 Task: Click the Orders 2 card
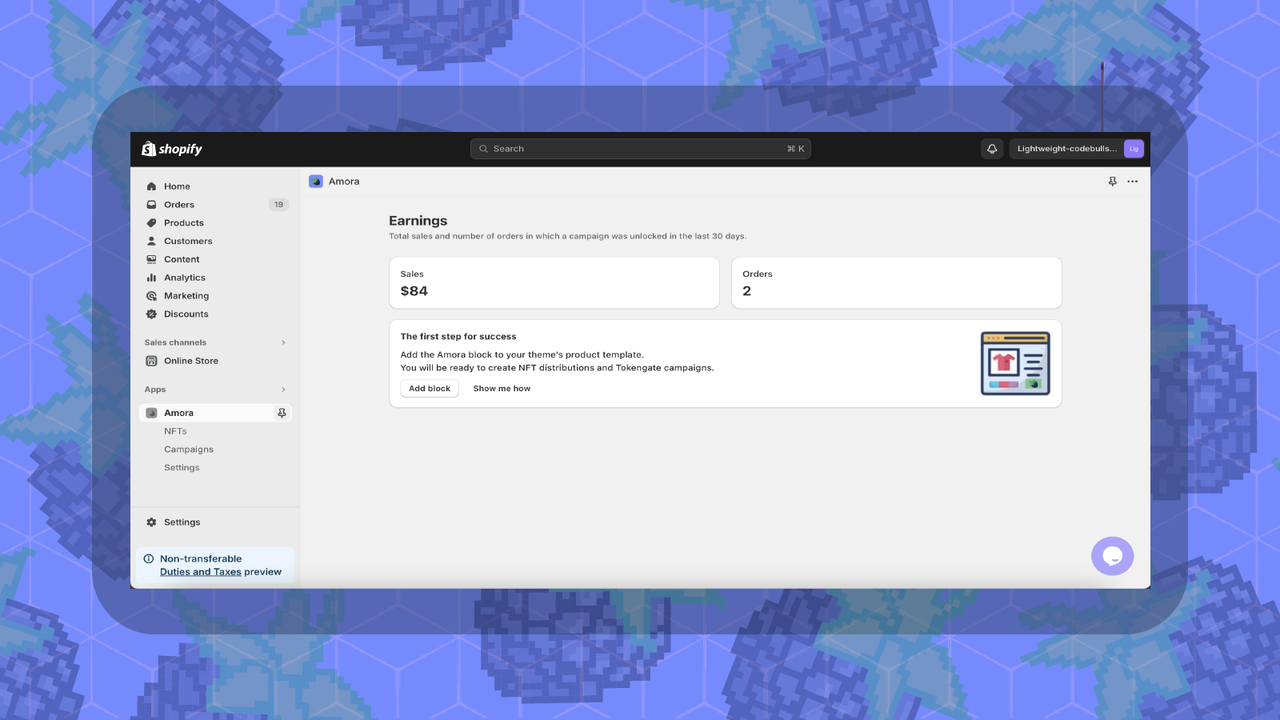coord(896,283)
